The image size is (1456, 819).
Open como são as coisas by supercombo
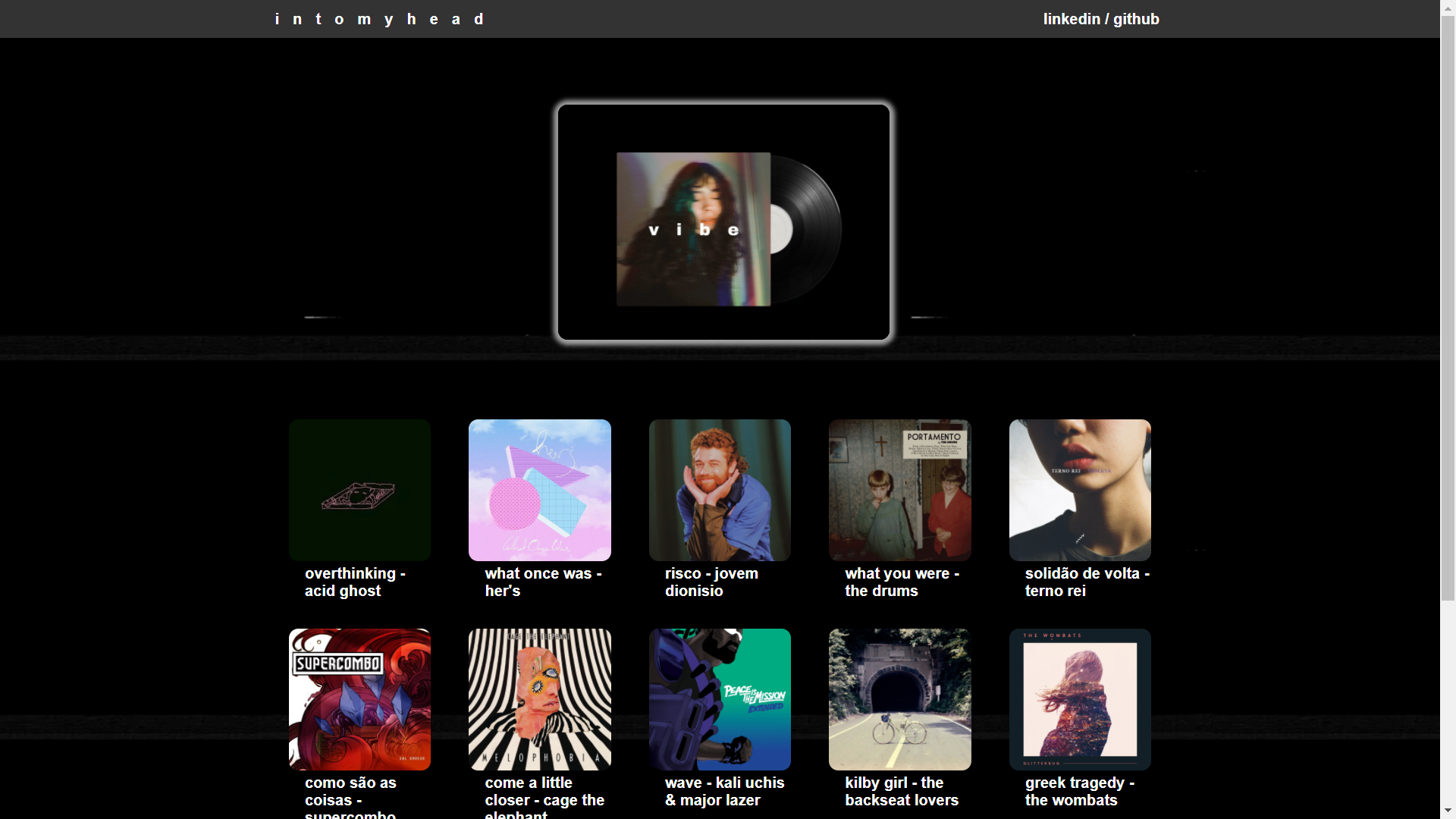359,698
